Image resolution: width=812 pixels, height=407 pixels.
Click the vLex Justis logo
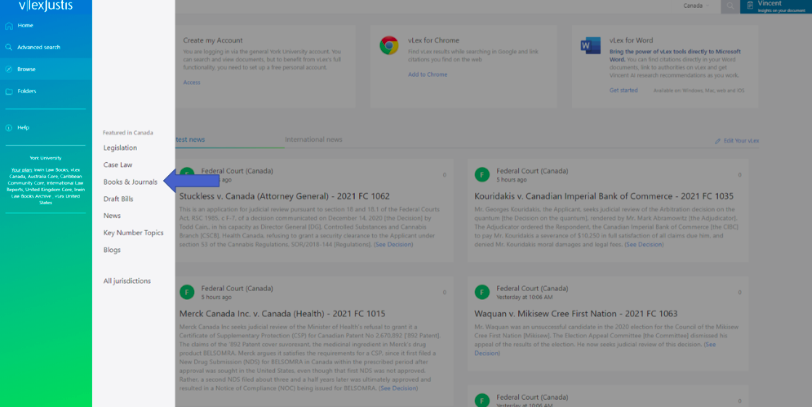coord(46,6)
